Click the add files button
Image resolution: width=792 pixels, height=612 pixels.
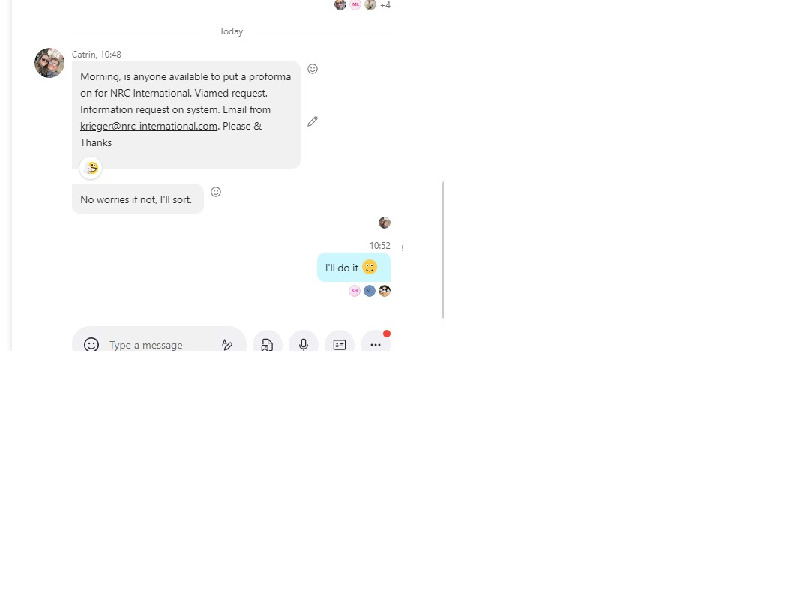coord(267,344)
